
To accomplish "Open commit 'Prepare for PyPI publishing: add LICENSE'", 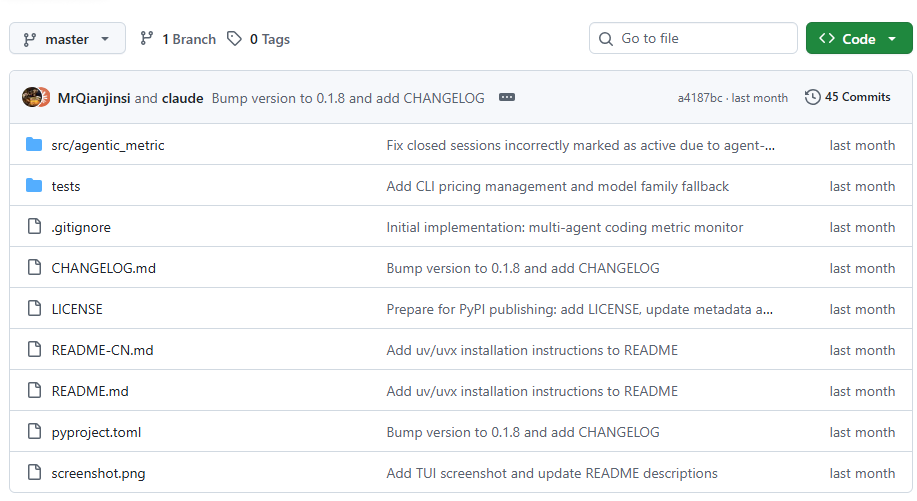I will 580,309.
